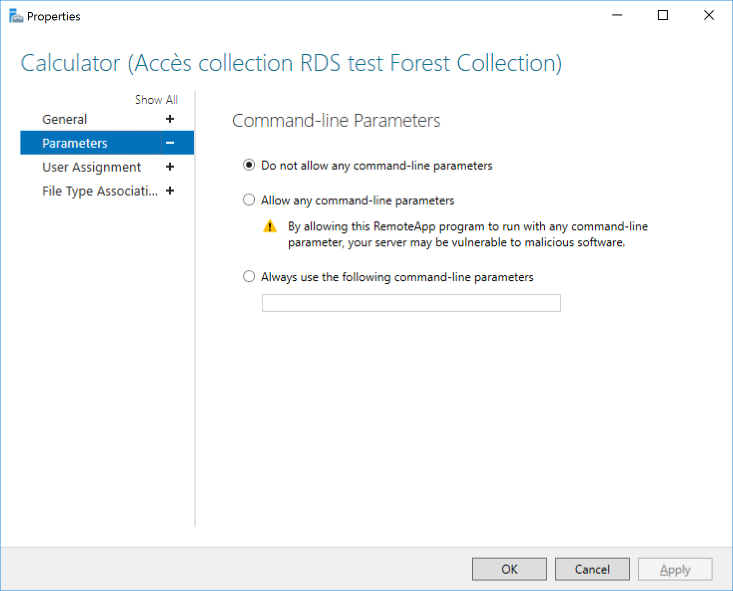
Task: Click the Properties window icon in title bar
Action: coord(15,16)
